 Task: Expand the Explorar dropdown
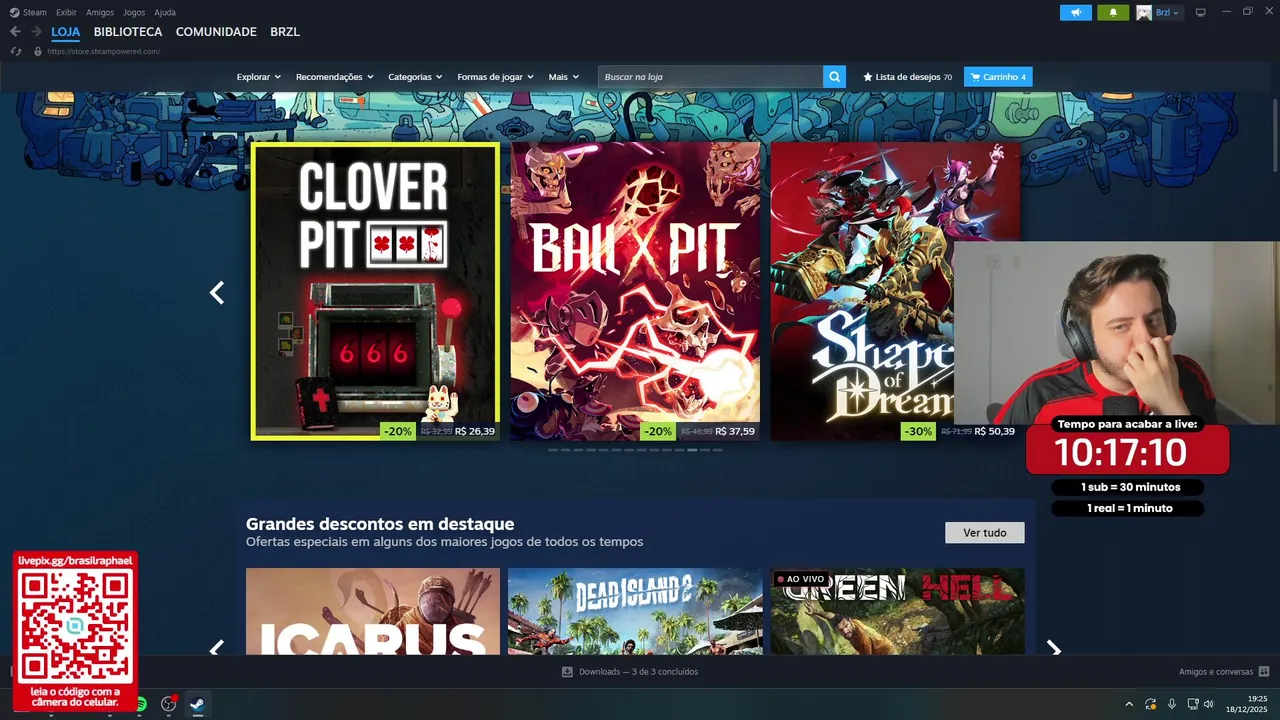[x=259, y=77]
